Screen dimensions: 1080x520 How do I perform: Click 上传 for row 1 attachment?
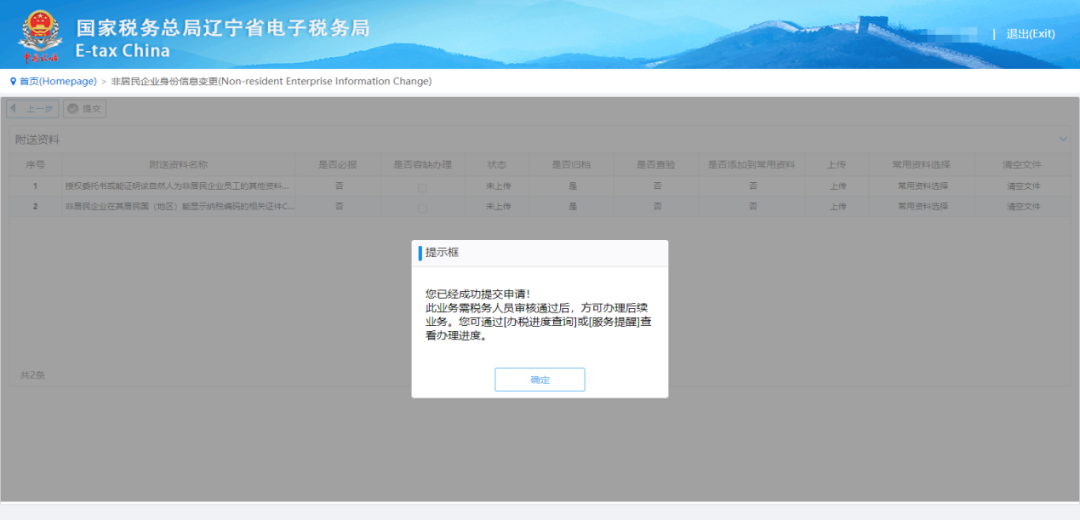837,187
